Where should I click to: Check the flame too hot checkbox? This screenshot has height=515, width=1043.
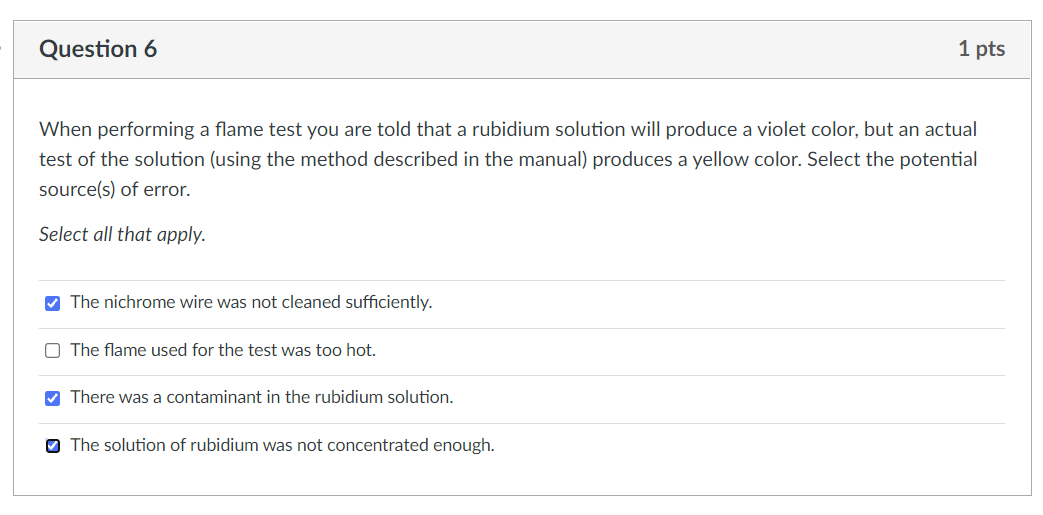pyautogui.click(x=52, y=350)
